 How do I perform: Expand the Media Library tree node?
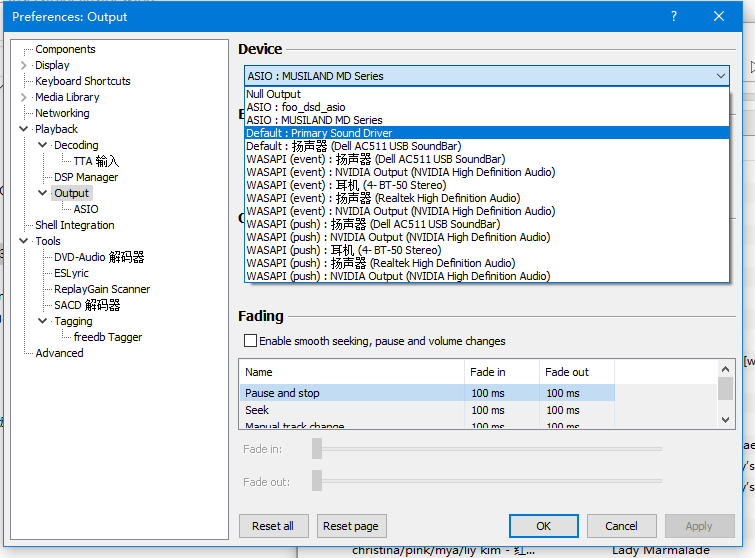click(24, 97)
